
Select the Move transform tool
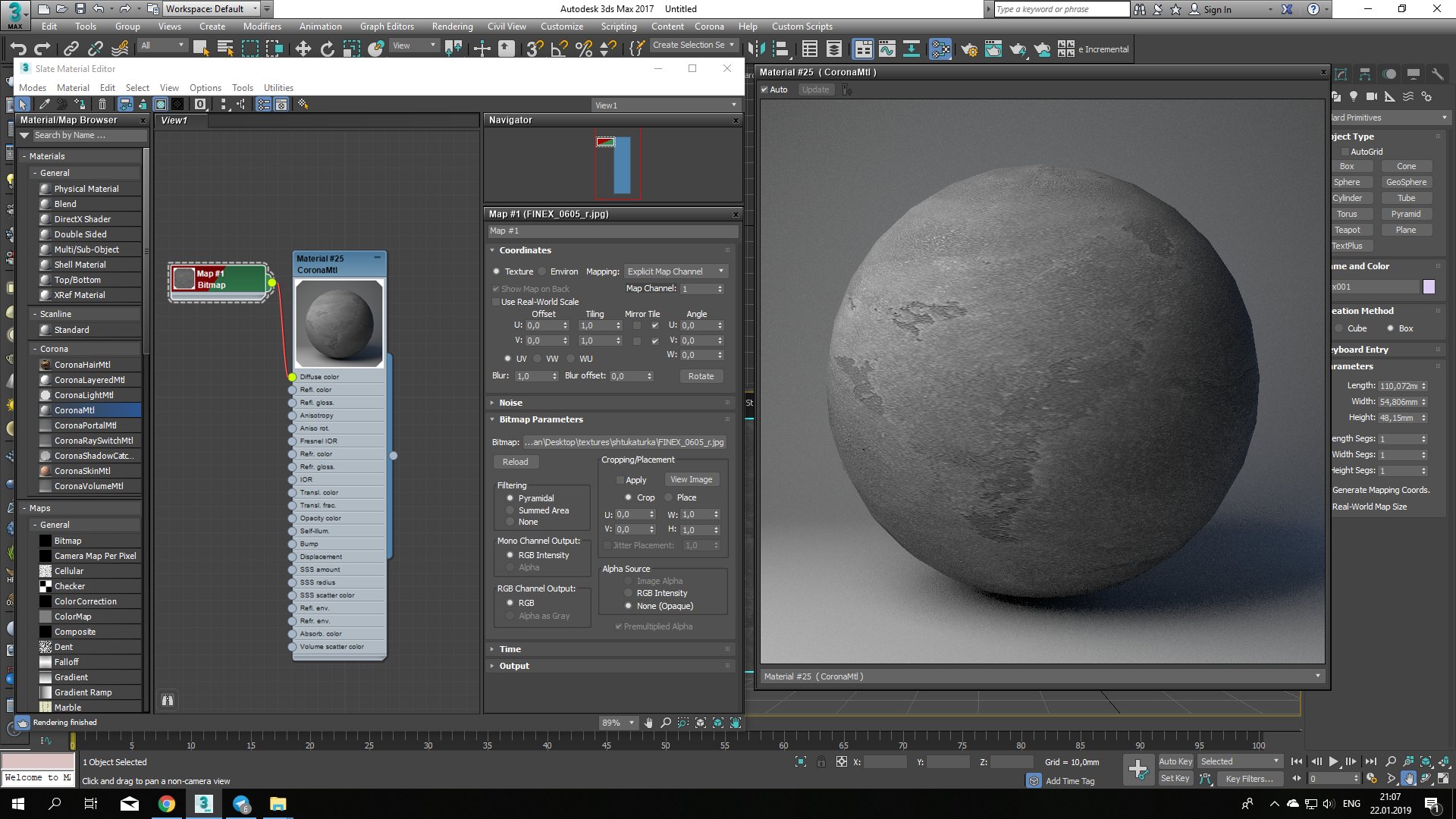point(303,49)
